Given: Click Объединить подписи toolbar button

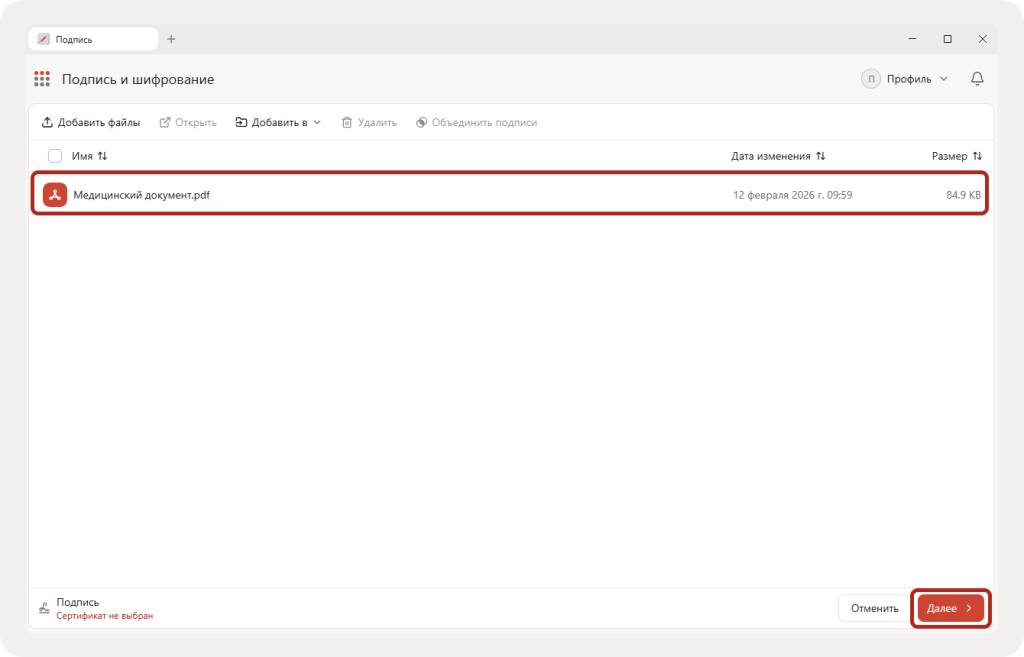Looking at the screenshot, I should click(477, 122).
